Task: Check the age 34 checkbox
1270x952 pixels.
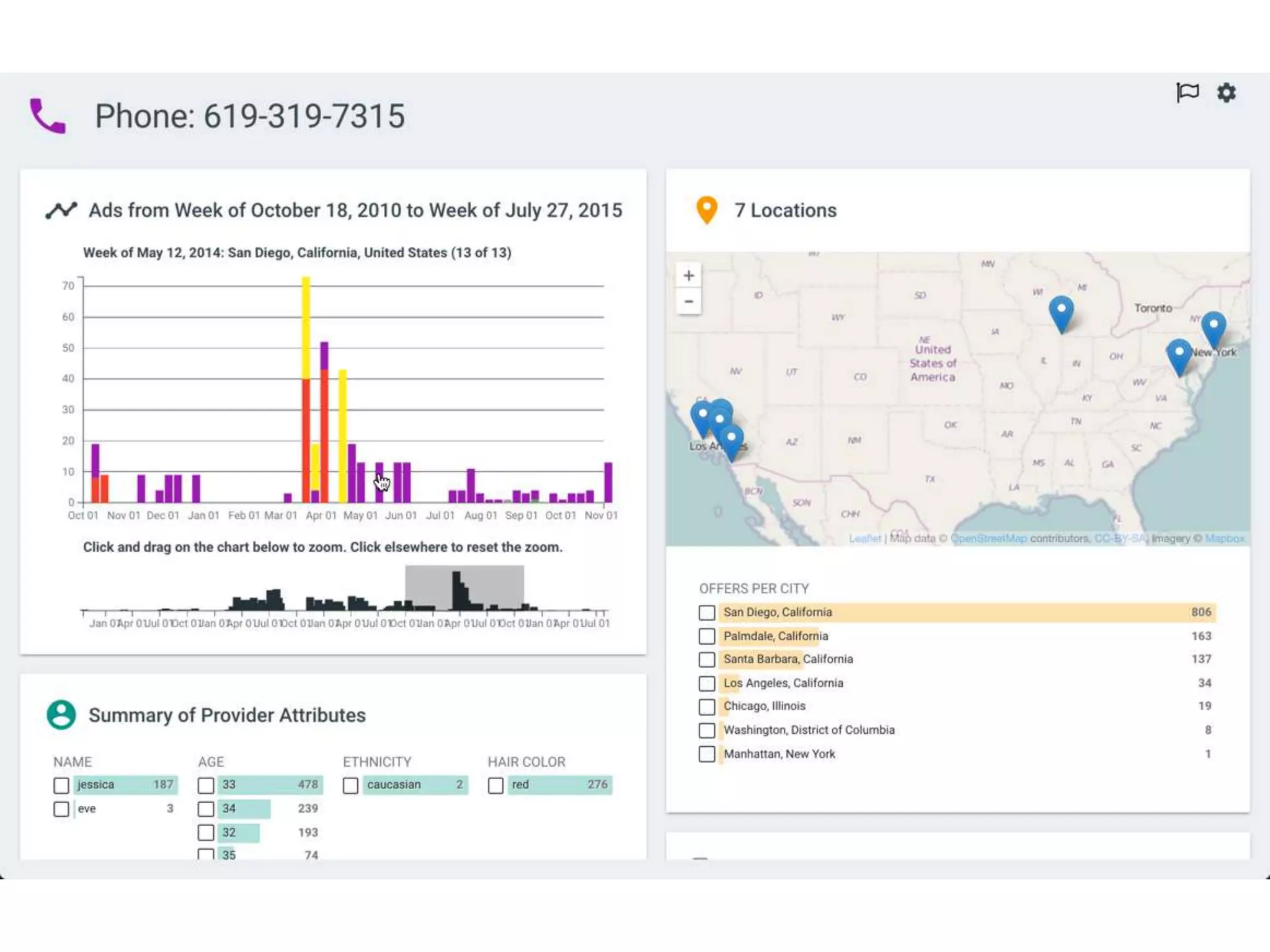Action: click(206, 809)
